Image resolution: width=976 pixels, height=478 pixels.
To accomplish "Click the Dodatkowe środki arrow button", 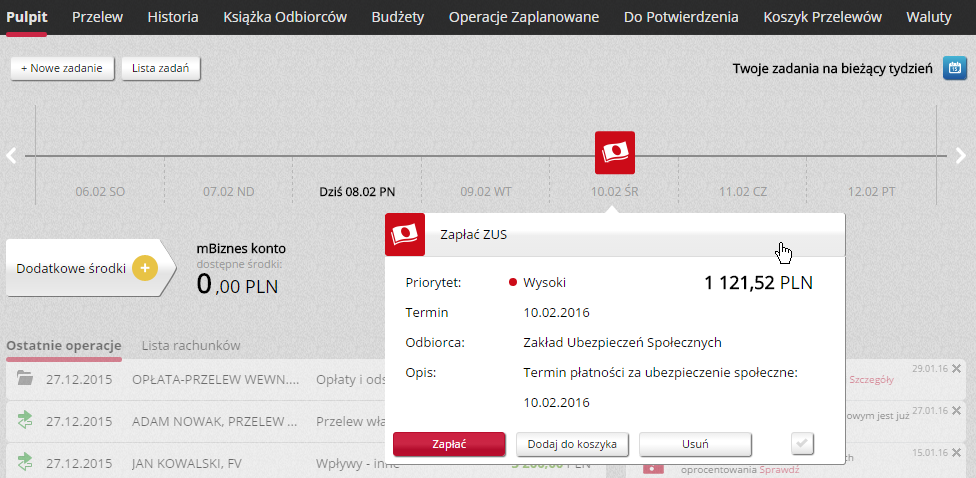I will (x=92, y=268).
